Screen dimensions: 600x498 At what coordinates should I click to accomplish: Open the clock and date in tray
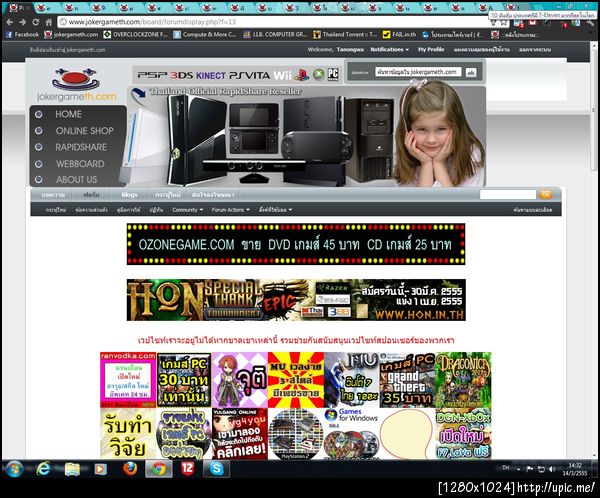(575, 469)
